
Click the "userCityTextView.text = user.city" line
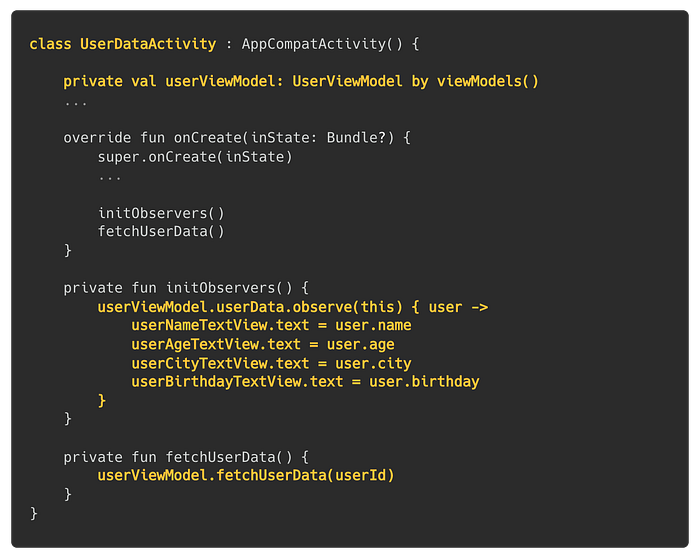click(271, 364)
